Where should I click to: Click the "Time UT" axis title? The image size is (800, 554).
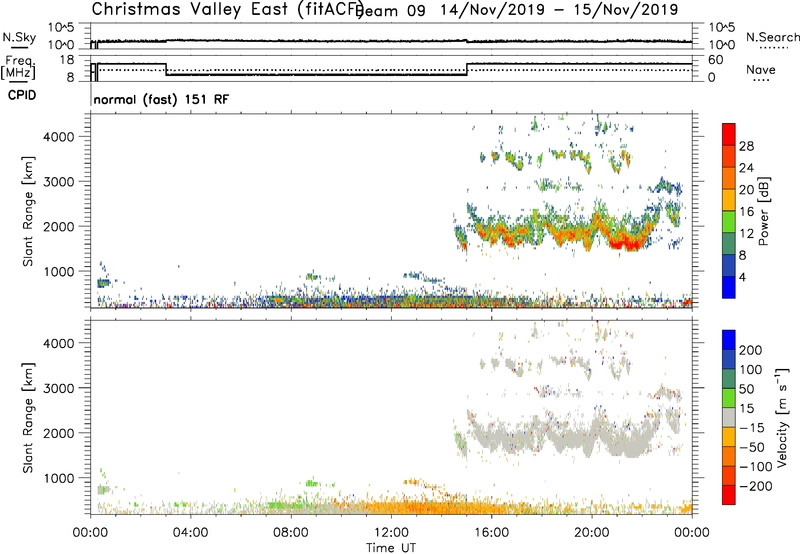pyautogui.click(x=391, y=548)
